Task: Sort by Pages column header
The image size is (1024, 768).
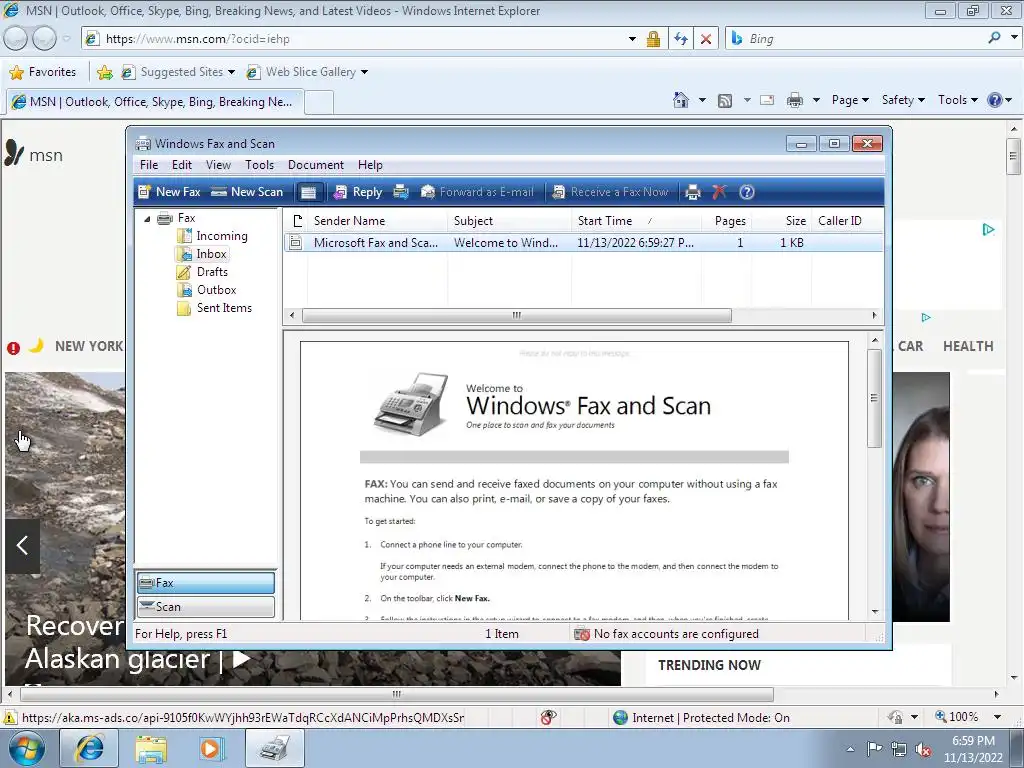Action: pyautogui.click(x=726, y=221)
